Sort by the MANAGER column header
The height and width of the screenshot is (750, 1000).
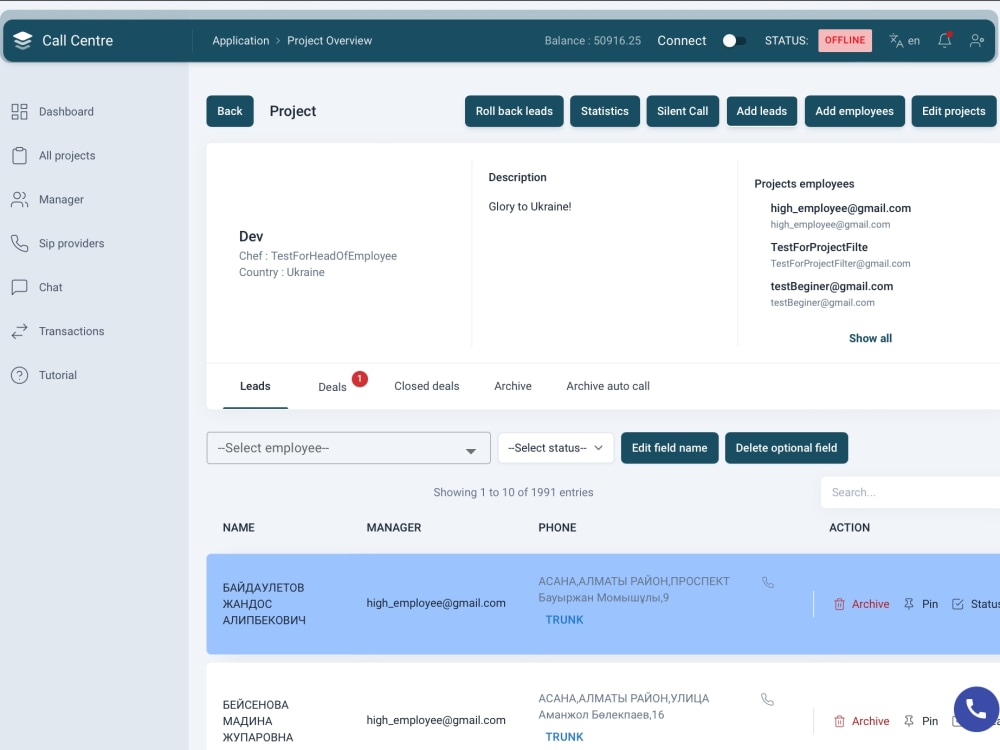coord(393,527)
